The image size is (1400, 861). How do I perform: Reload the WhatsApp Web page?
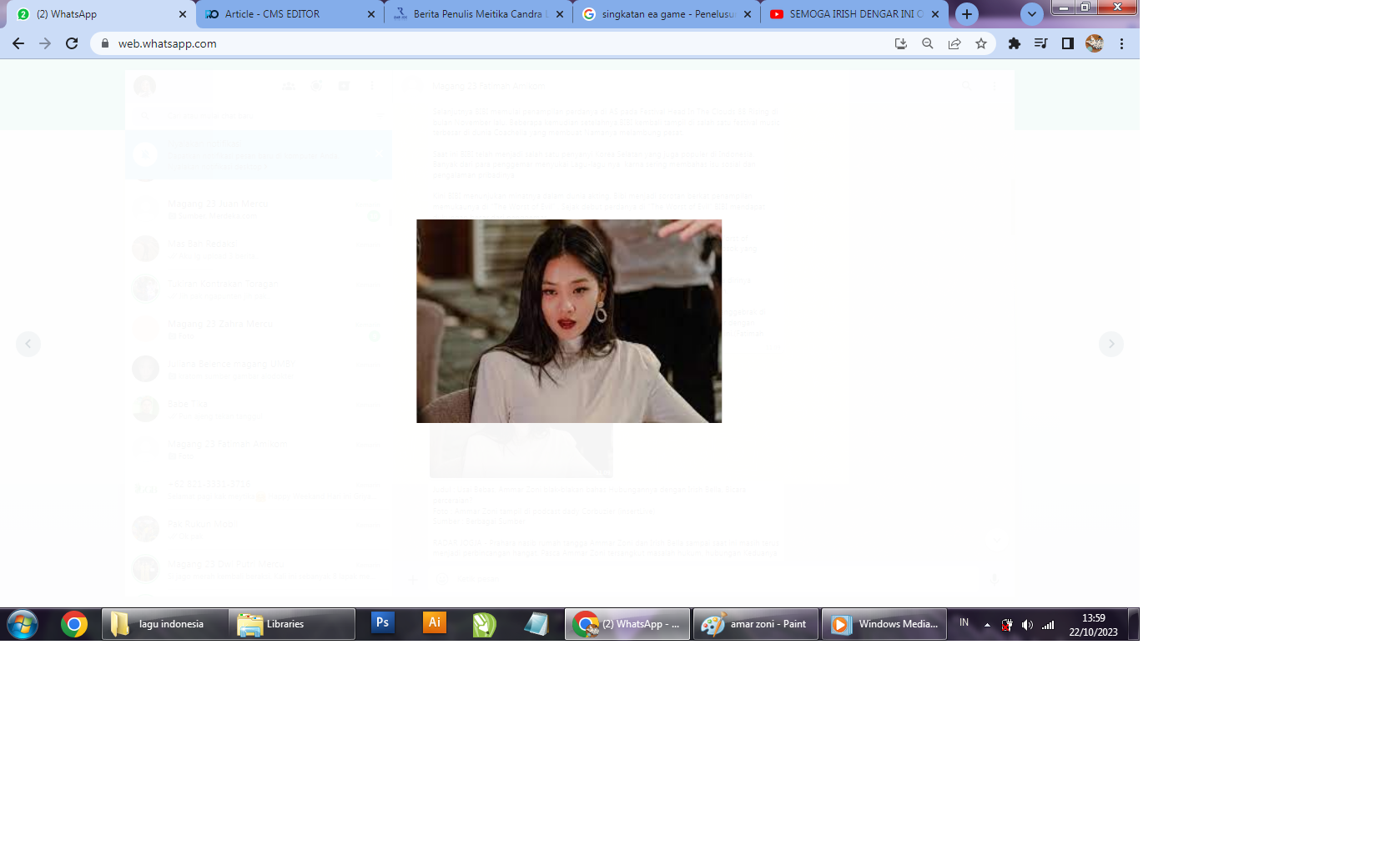tap(72, 43)
